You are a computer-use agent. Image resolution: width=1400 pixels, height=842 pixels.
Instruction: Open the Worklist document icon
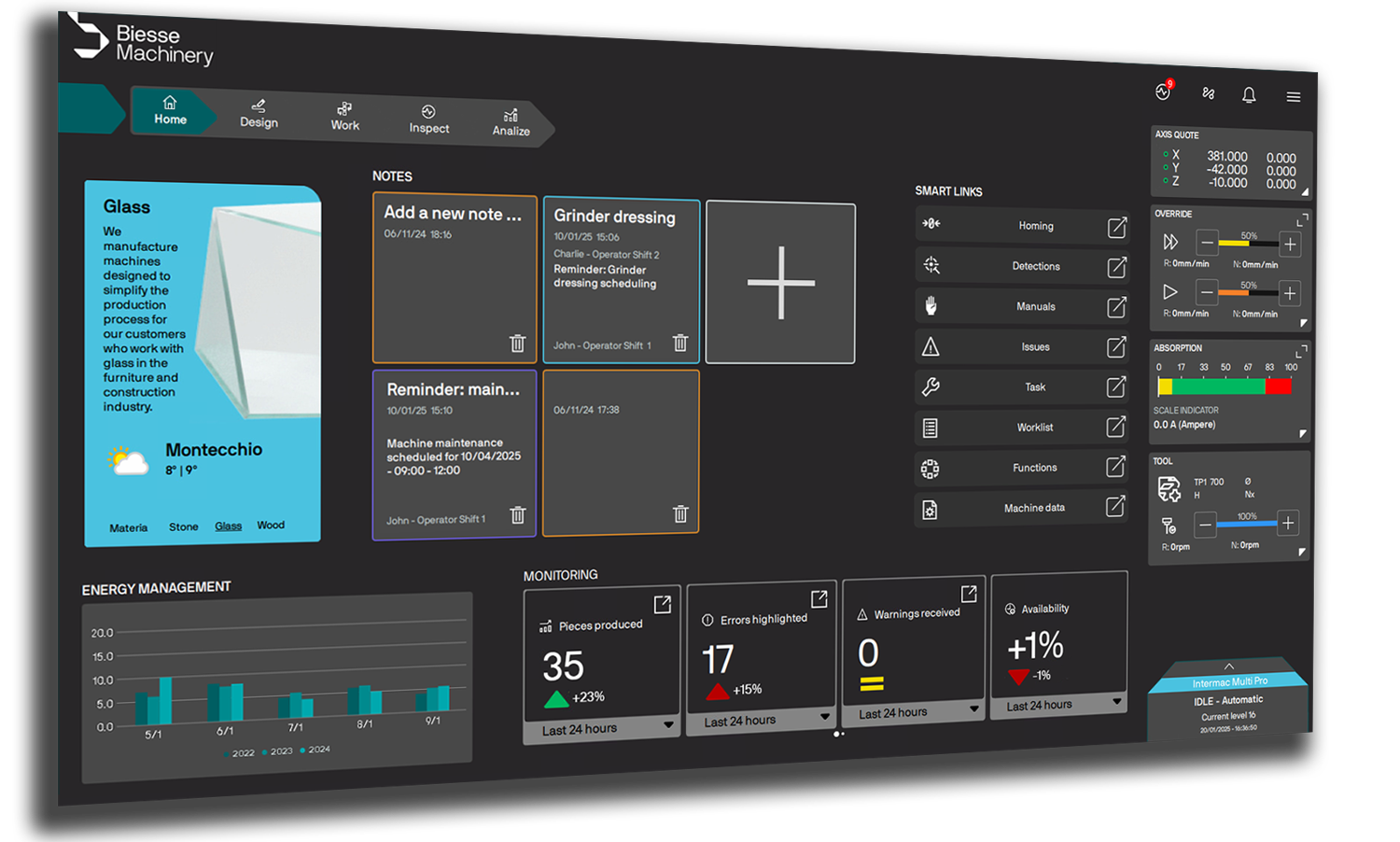pos(930,428)
